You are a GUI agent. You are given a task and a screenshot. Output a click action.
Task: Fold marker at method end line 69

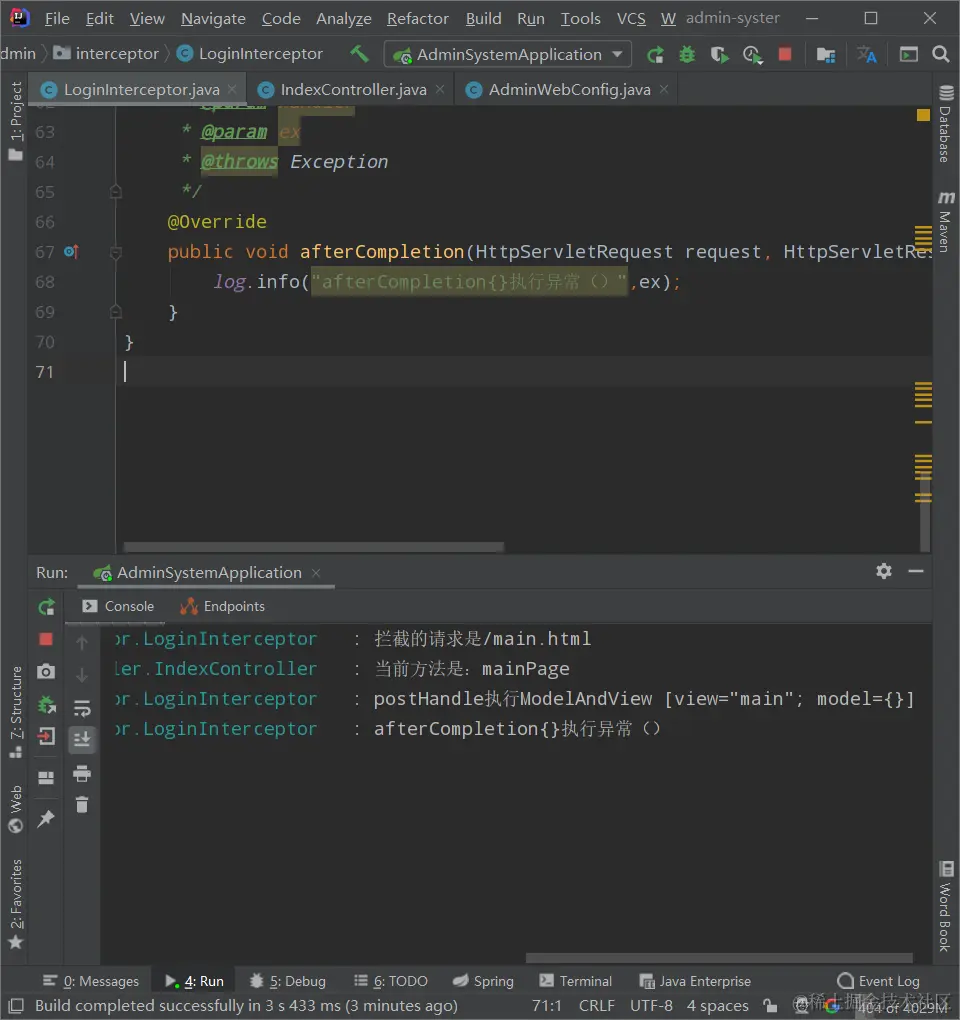tap(116, 312)
